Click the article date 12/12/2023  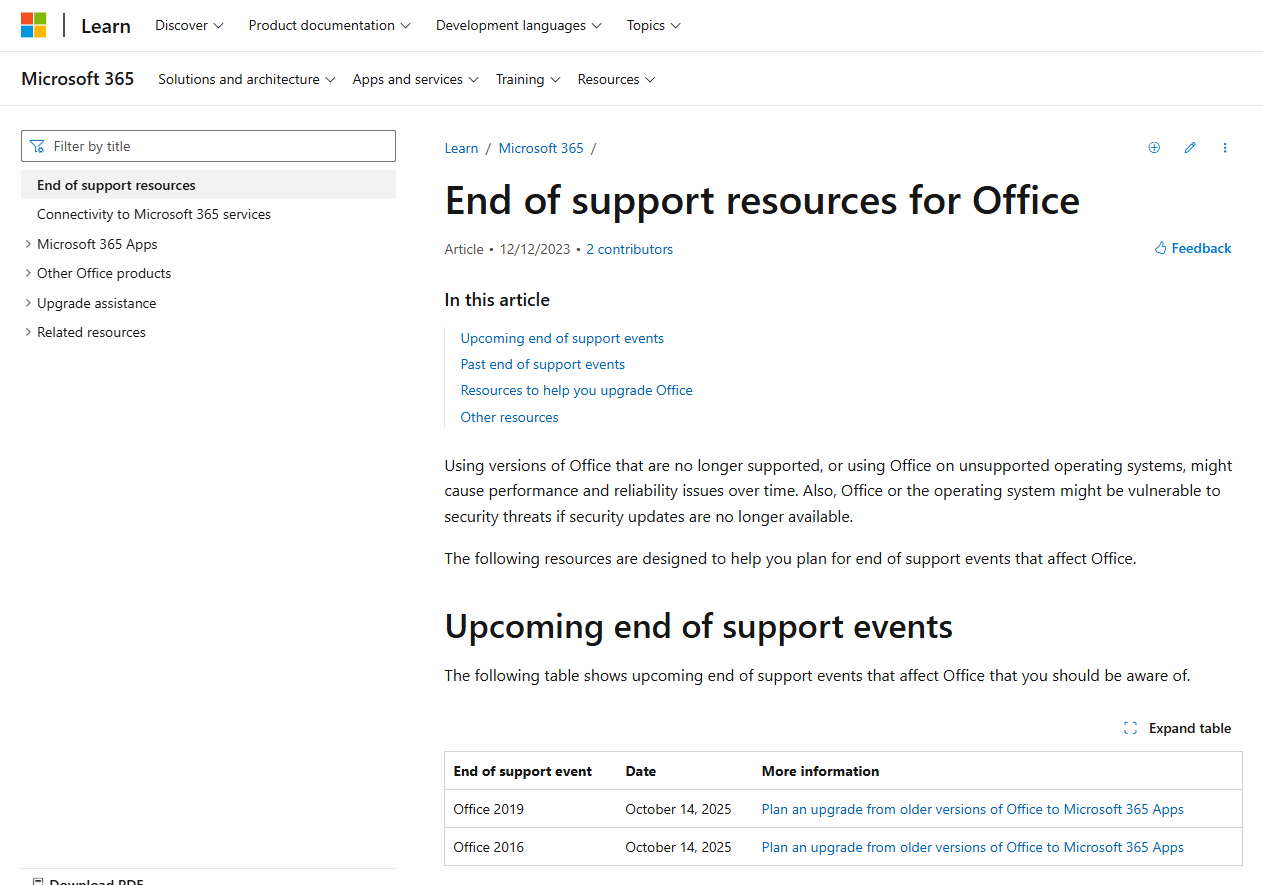535,249
